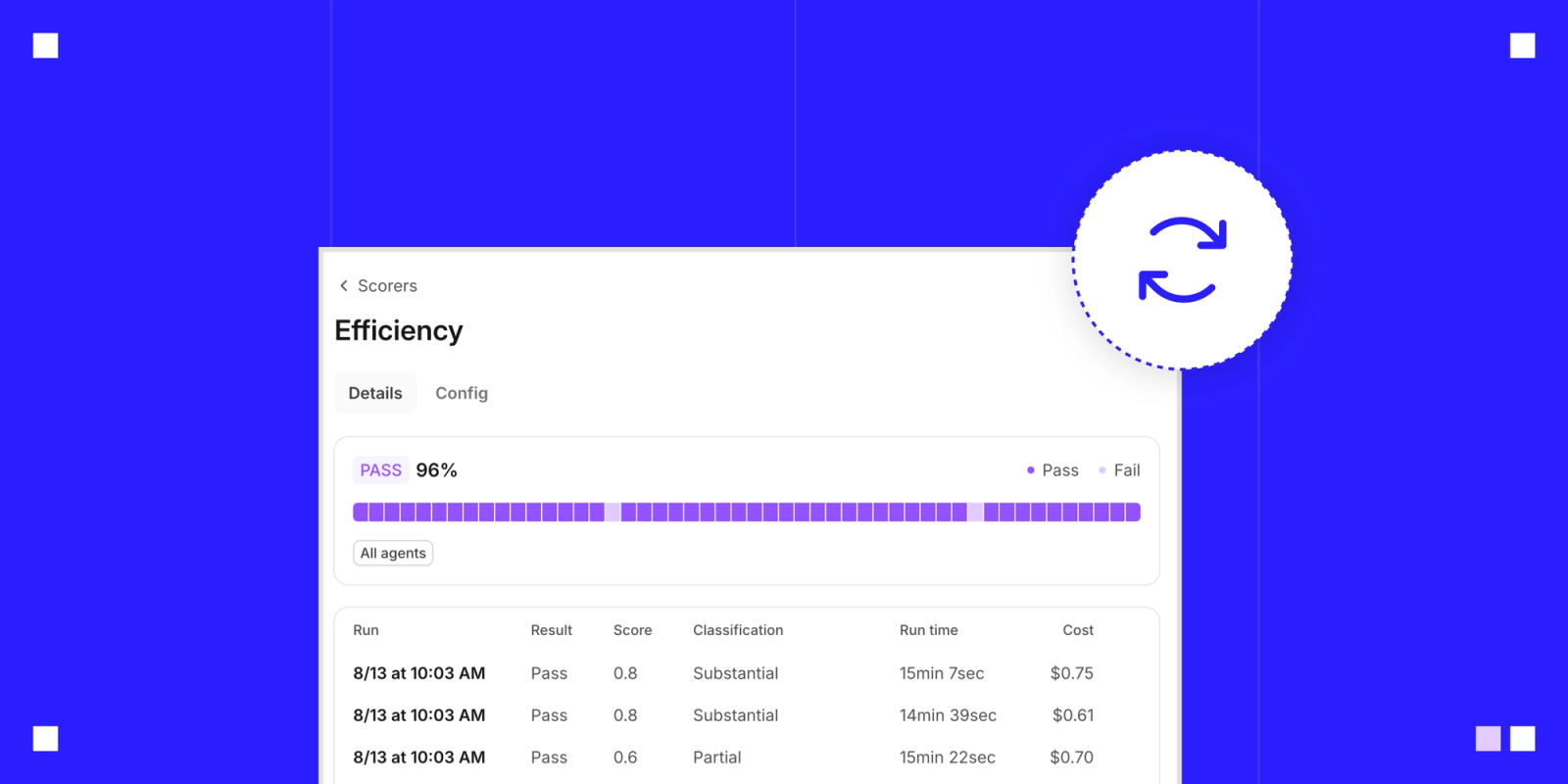The width and height of the screenshot is (1568, 784).
Task: Switch to the Details tab
Action: coord(375,393)
